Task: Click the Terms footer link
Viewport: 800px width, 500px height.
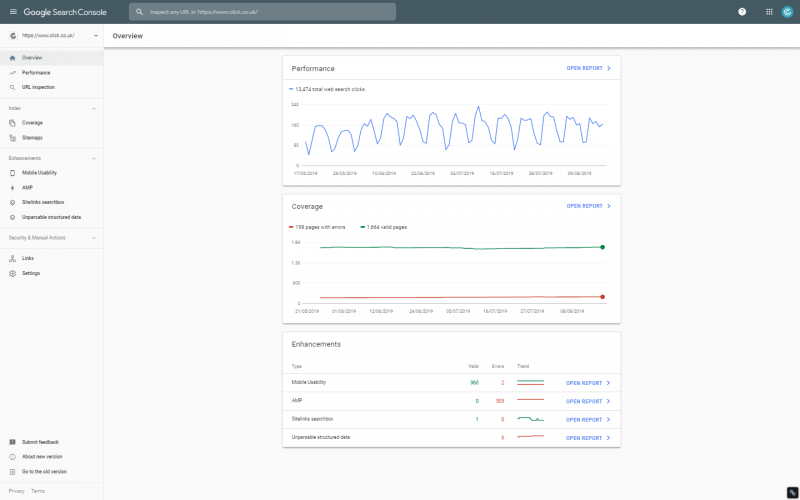Action: pos(38,491)
